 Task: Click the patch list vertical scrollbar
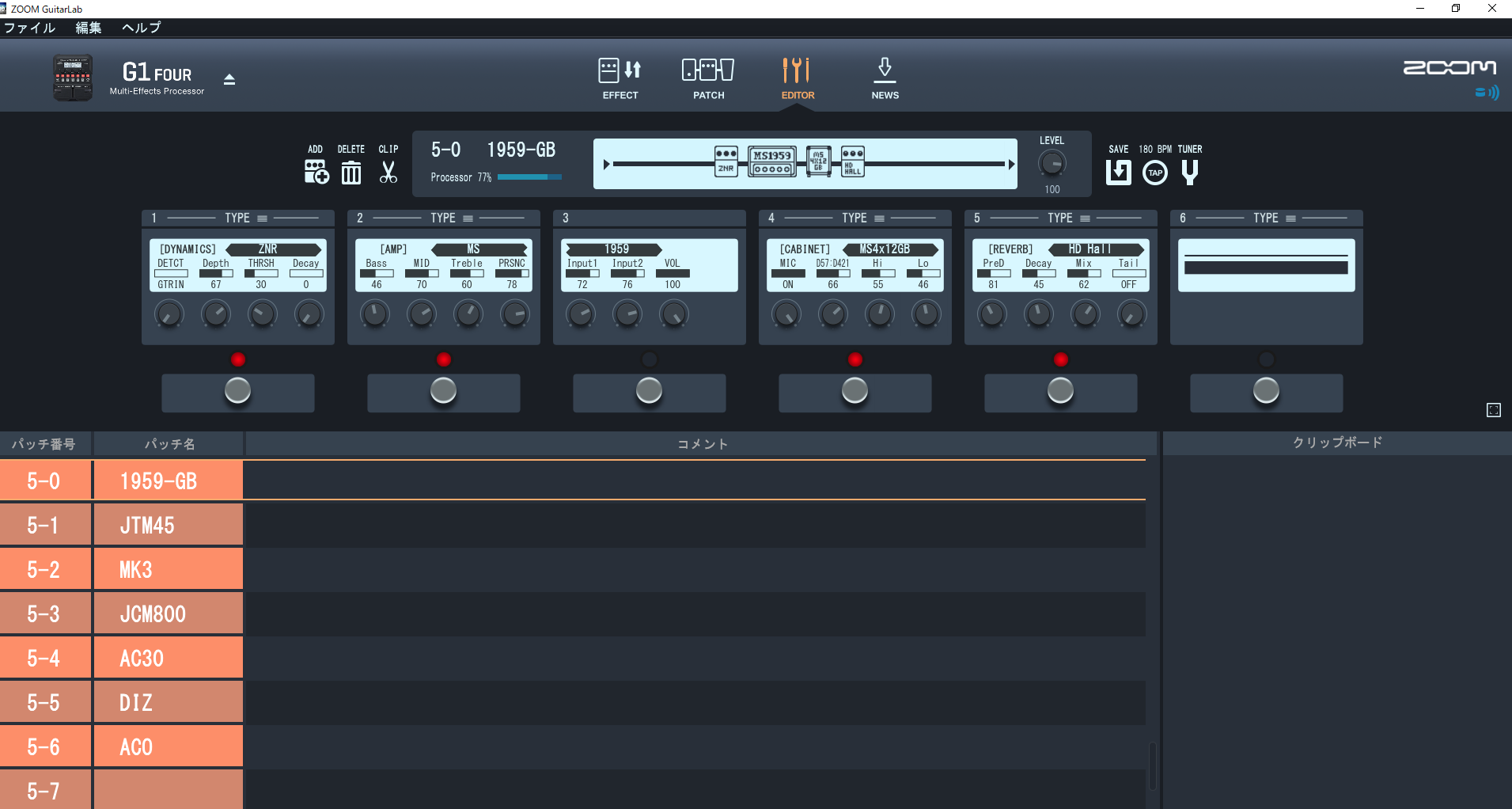coord(1152,765)
